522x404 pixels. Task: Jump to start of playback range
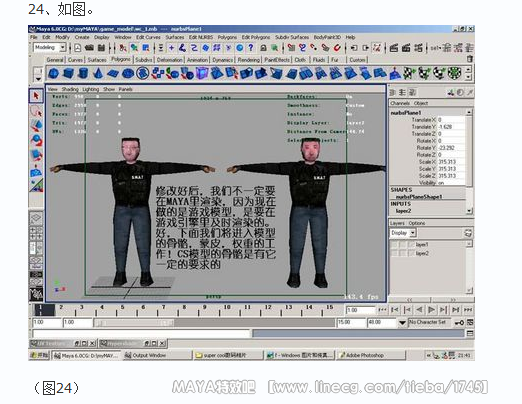pos(382,310)
